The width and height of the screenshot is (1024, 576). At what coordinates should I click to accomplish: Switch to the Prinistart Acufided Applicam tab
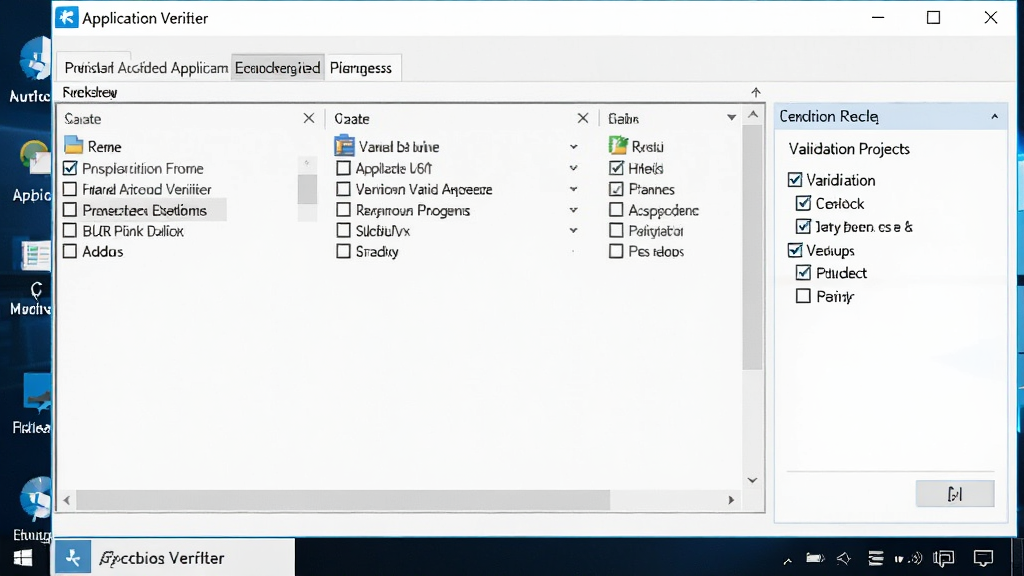146,68
